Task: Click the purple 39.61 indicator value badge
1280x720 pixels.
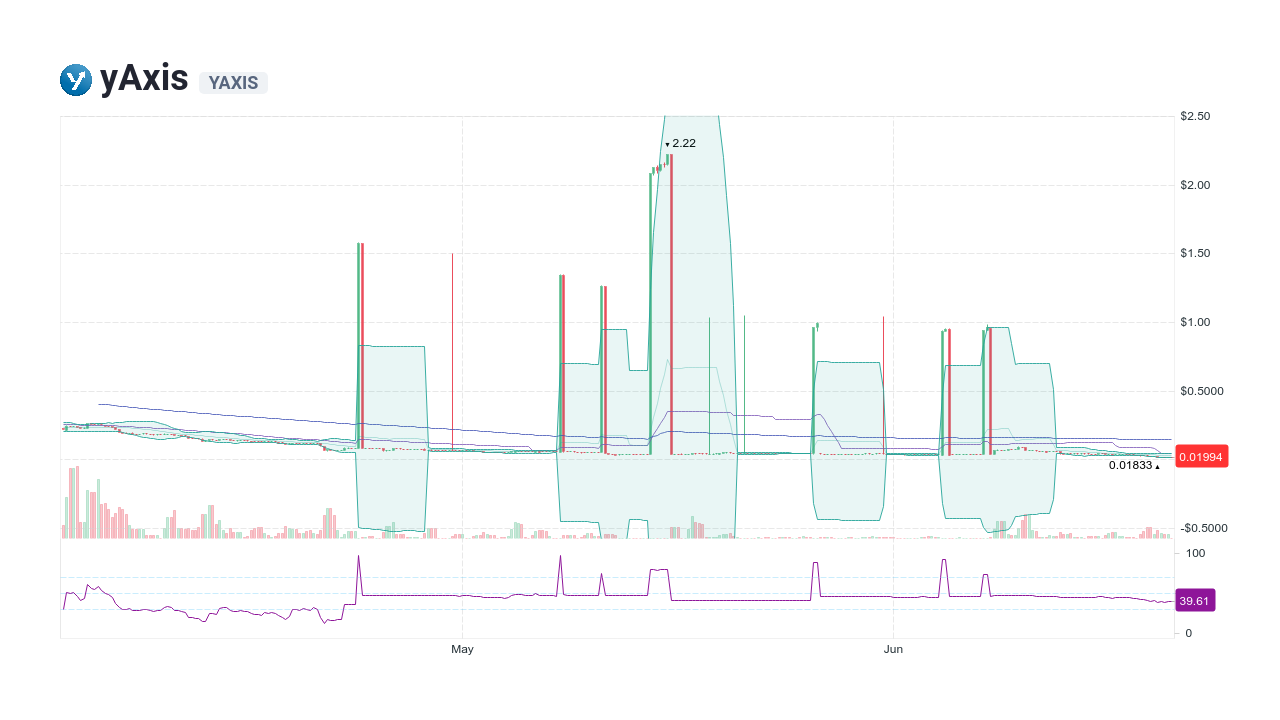Action: (1195, 600)
